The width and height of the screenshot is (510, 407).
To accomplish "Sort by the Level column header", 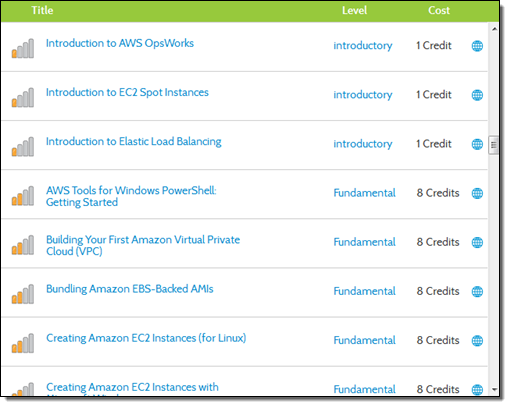I will point(354,10).
